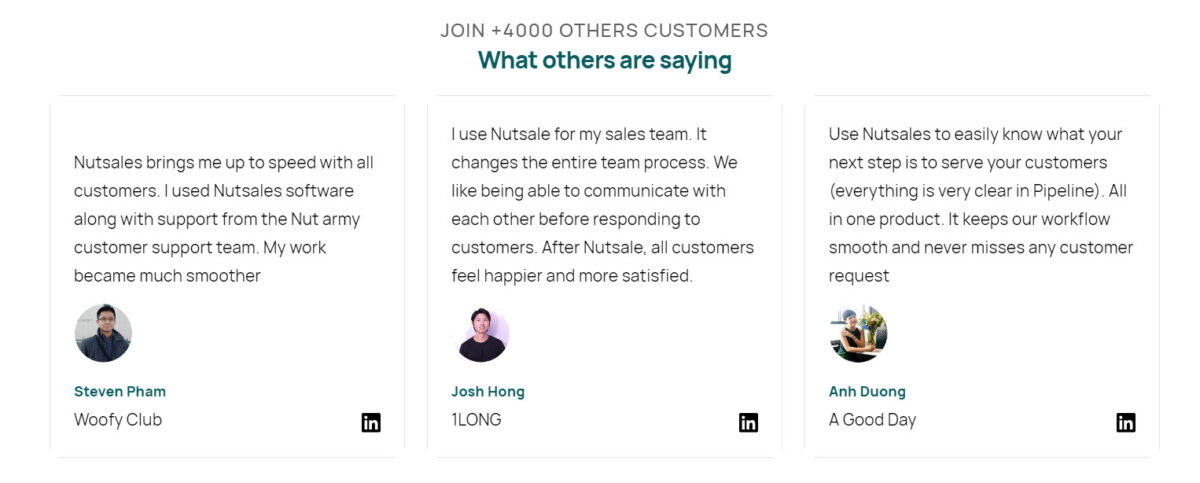
Task: Select the Josh Hong name link
Action: coord(488,391)
